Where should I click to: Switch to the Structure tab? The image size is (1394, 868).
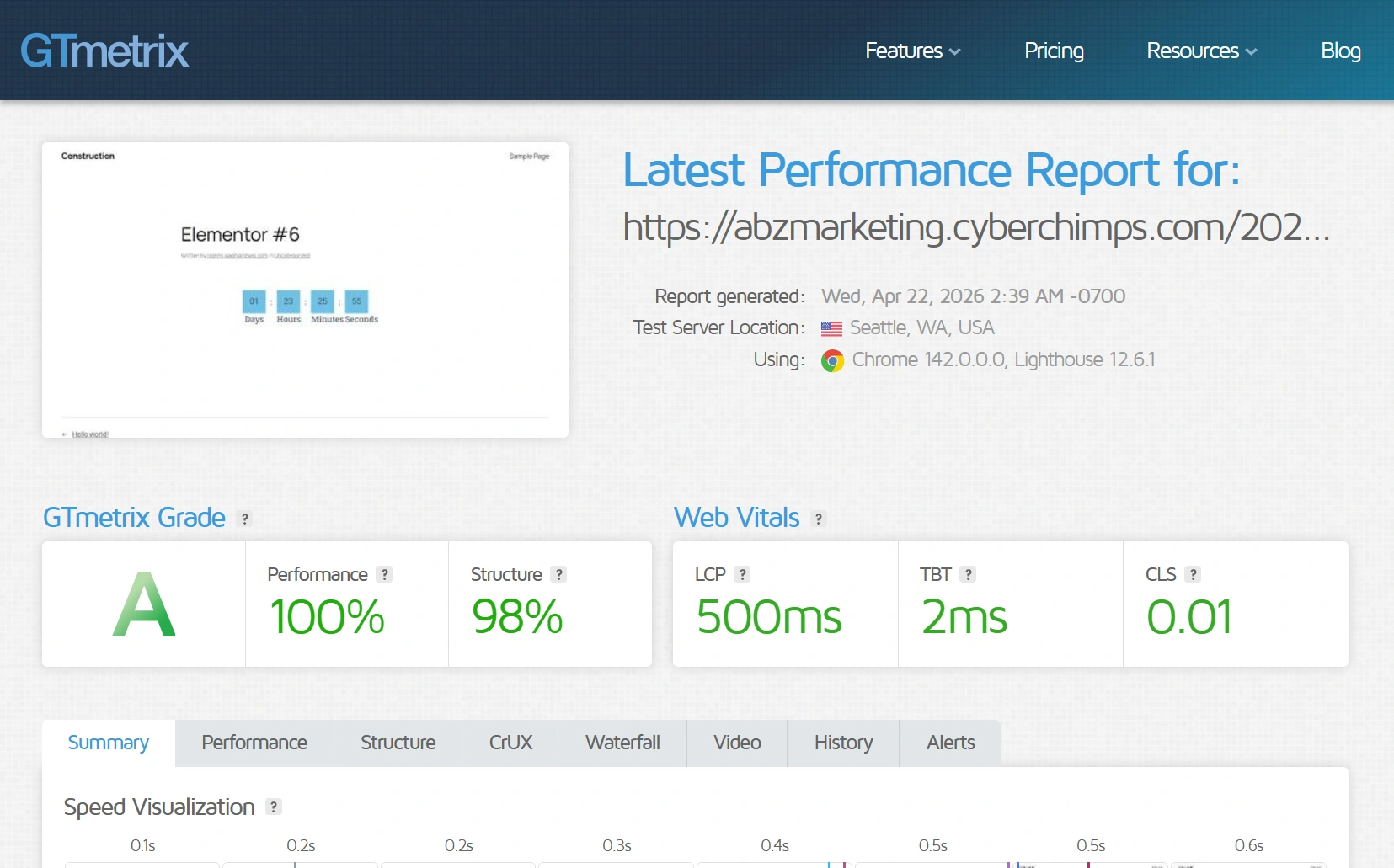point(398,743)
